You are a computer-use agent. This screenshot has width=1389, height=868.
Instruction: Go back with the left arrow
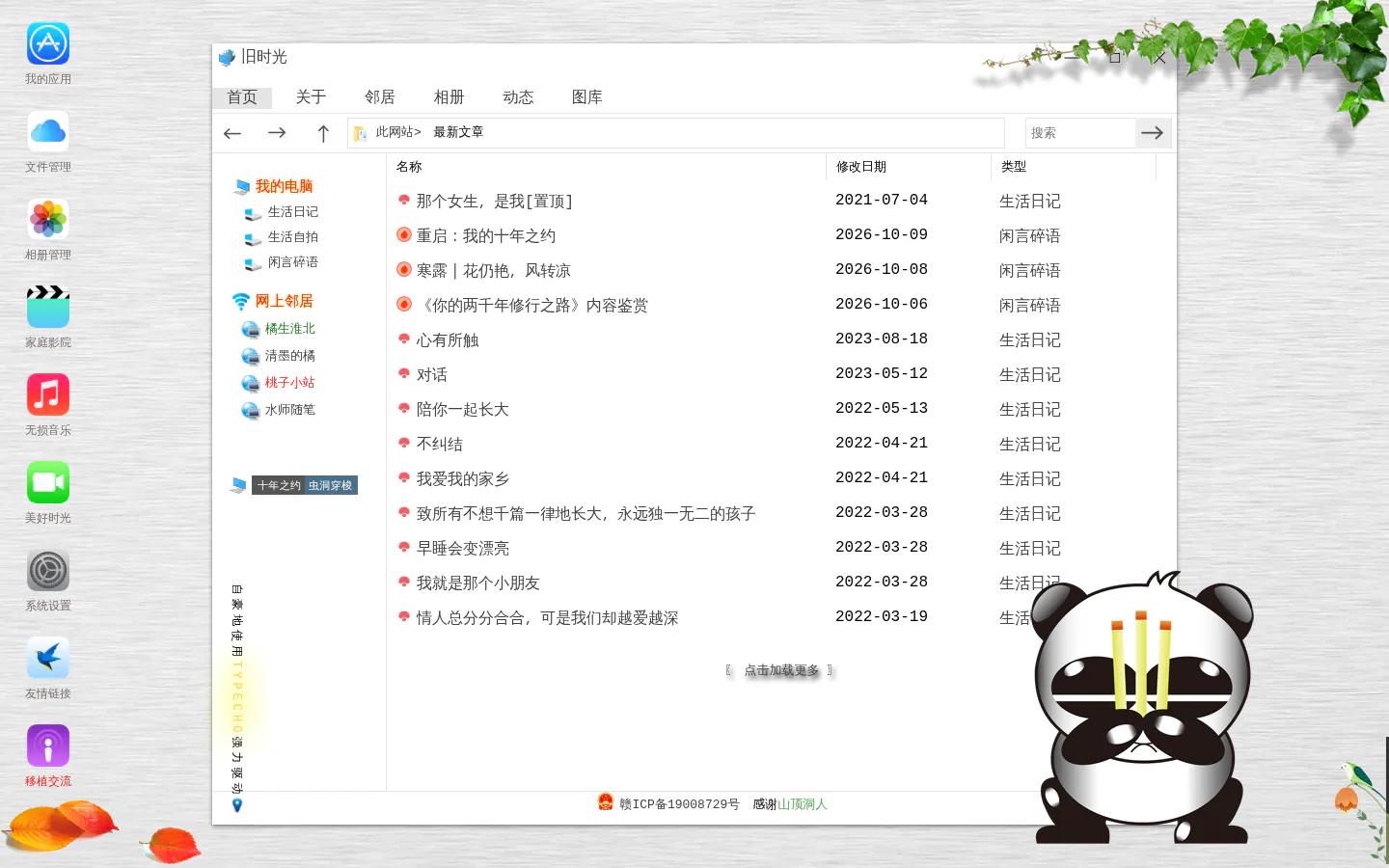pyautogui.click(x=232, y=133)
